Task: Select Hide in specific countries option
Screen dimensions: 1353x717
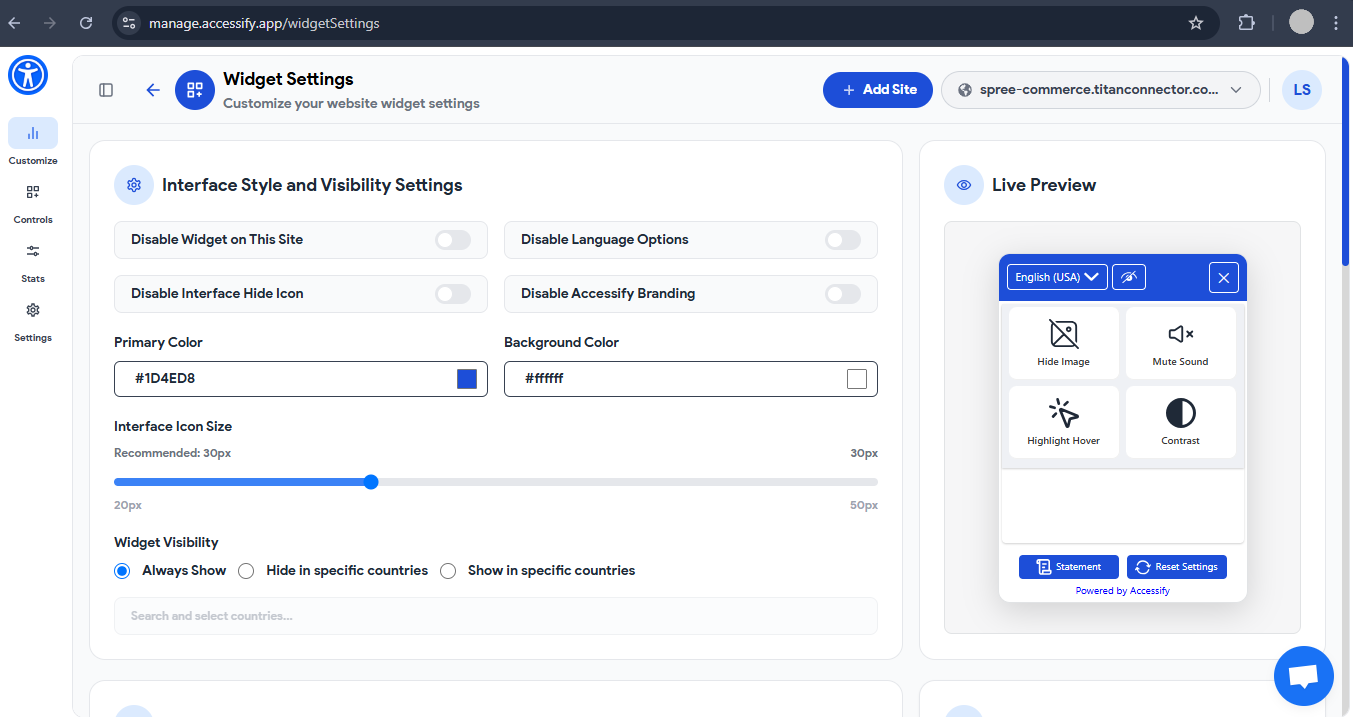Action: [246, 570]
